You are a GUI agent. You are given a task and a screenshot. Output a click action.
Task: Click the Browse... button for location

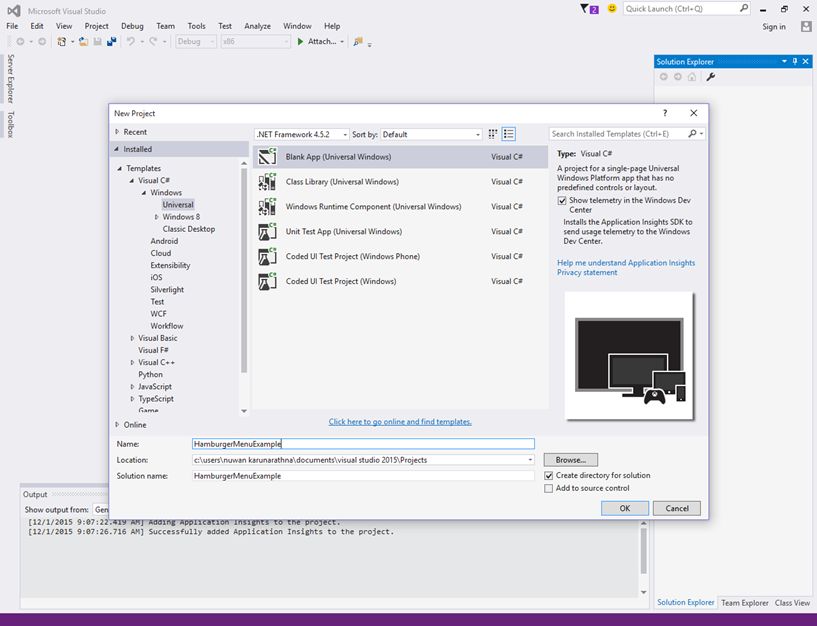pyautogui.click(x=571, y=460)
